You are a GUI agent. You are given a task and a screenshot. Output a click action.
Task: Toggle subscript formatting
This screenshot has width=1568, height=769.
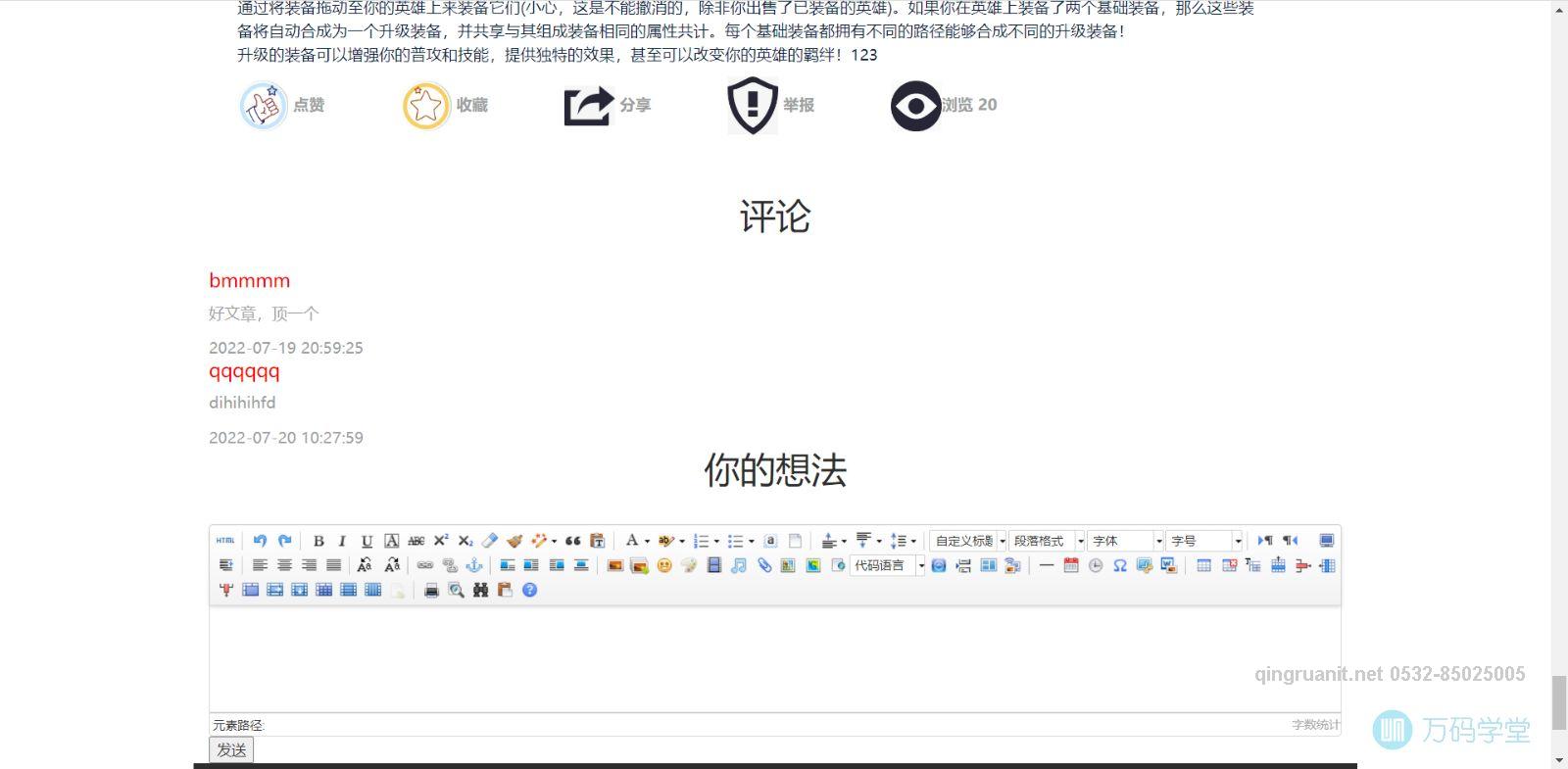coord(465,541)
